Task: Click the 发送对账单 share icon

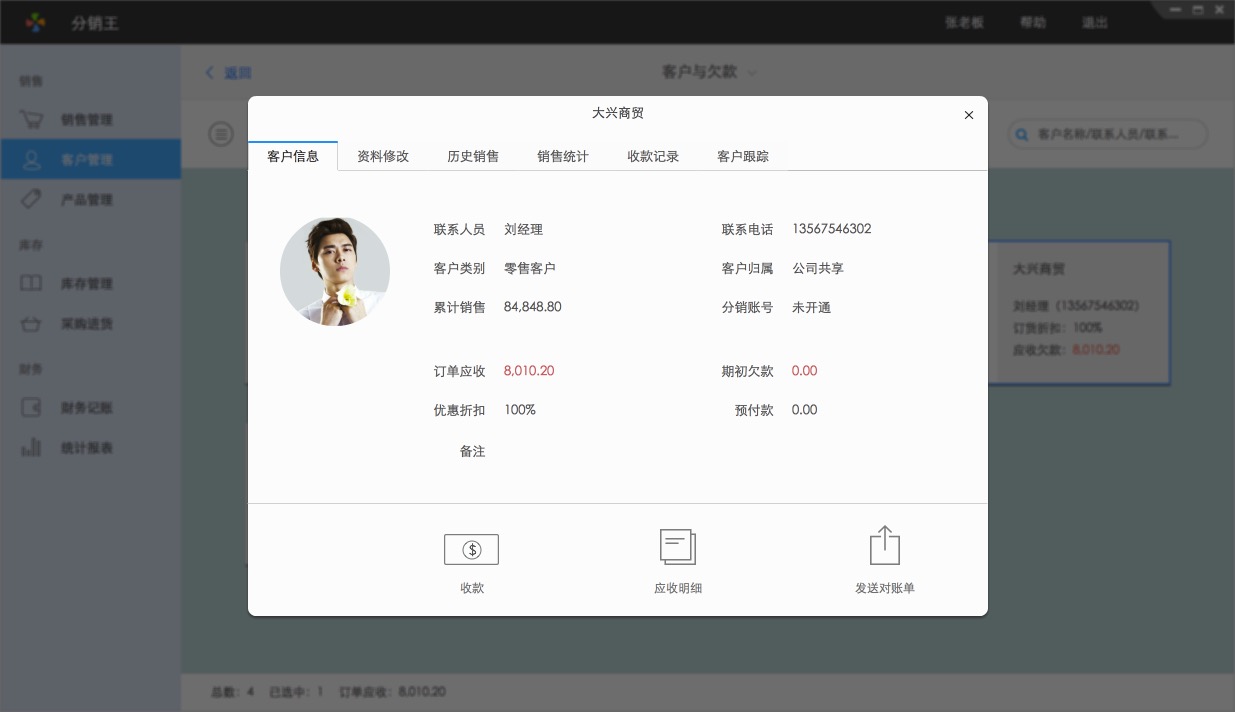Action: coord(884,546)
